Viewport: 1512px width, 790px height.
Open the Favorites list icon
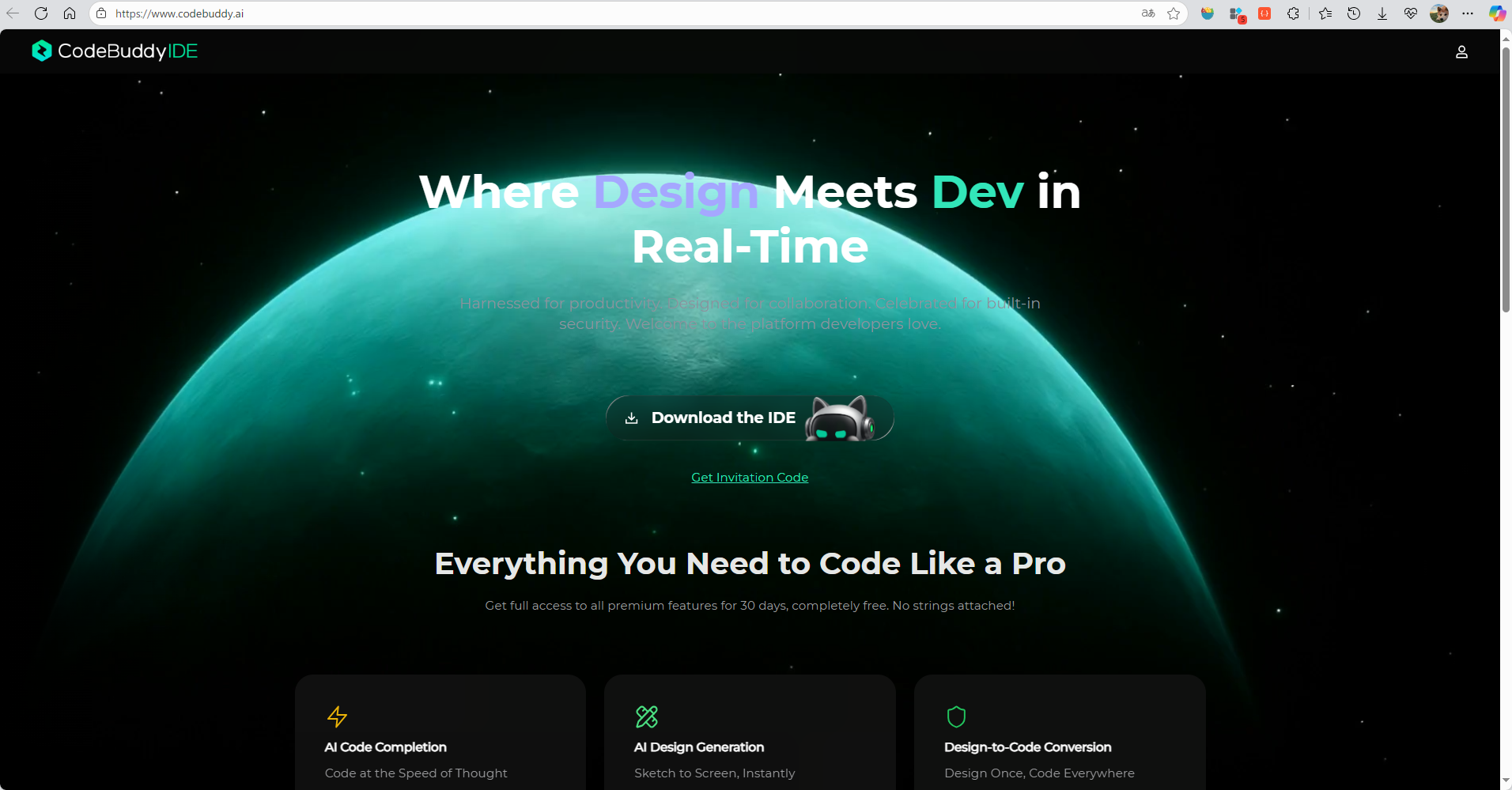click(x=1325, y=13)
